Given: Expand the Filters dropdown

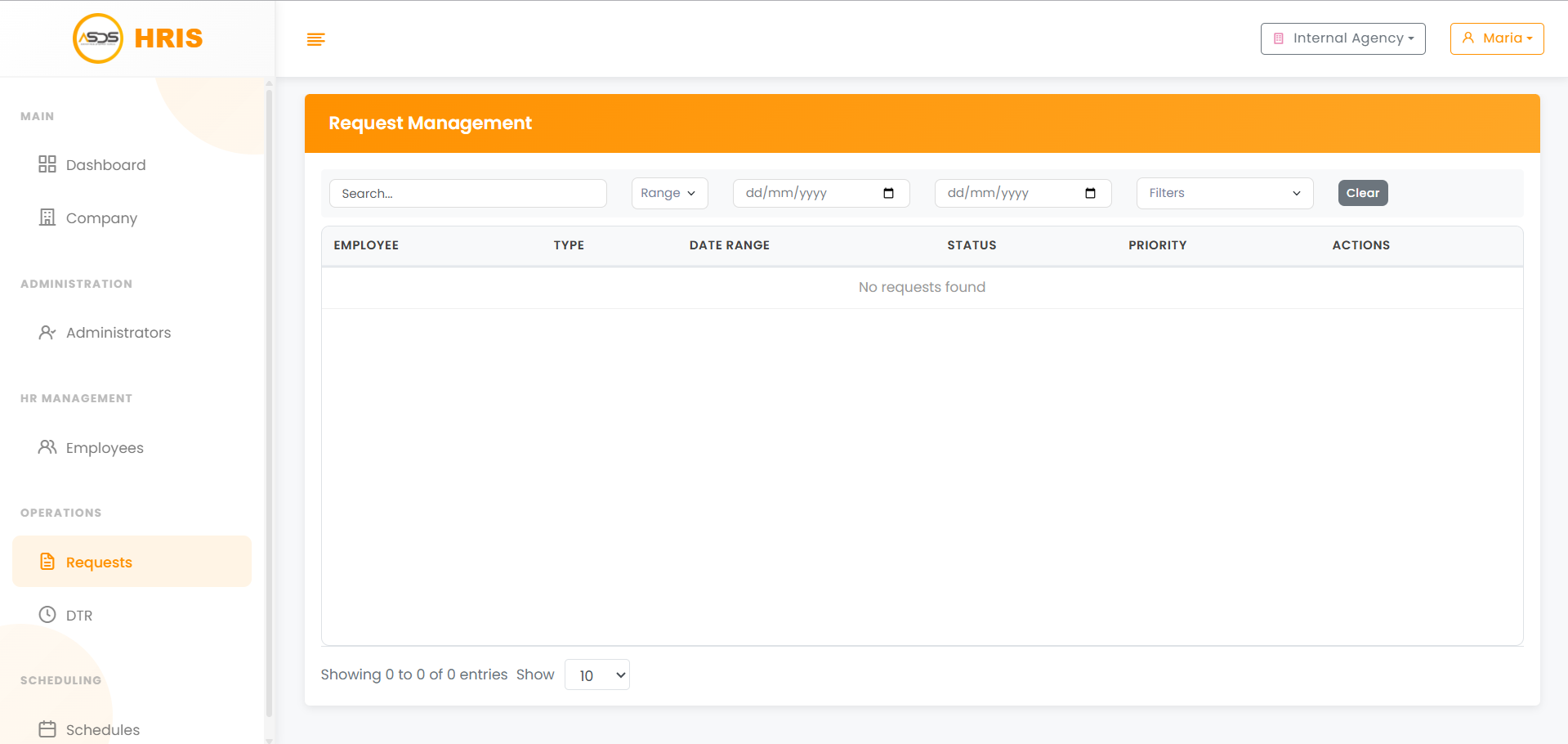Looking at the screenshot, I should click(x=1223, y=193).
